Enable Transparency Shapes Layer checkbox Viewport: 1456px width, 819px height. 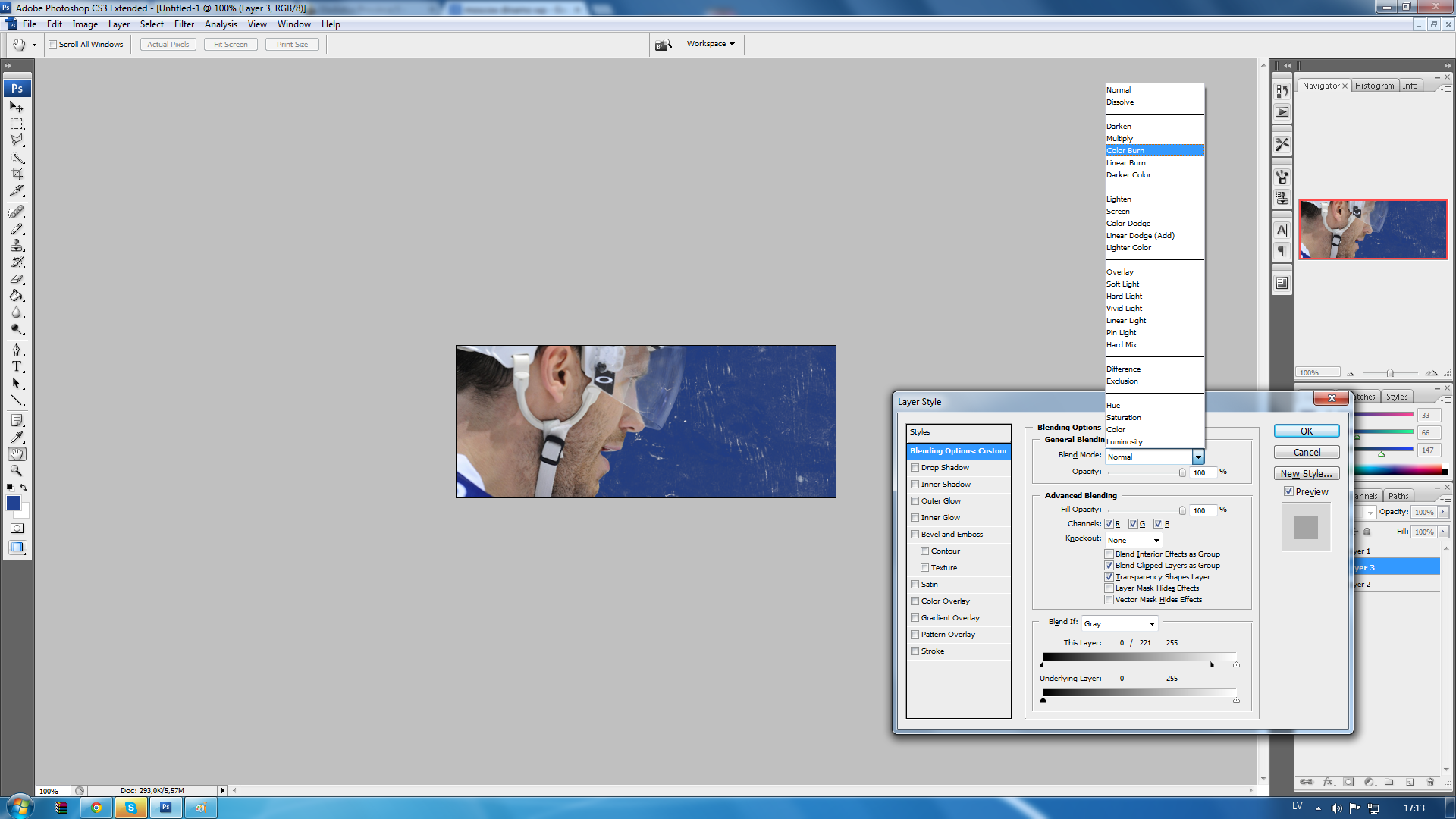pos(1108,576)
